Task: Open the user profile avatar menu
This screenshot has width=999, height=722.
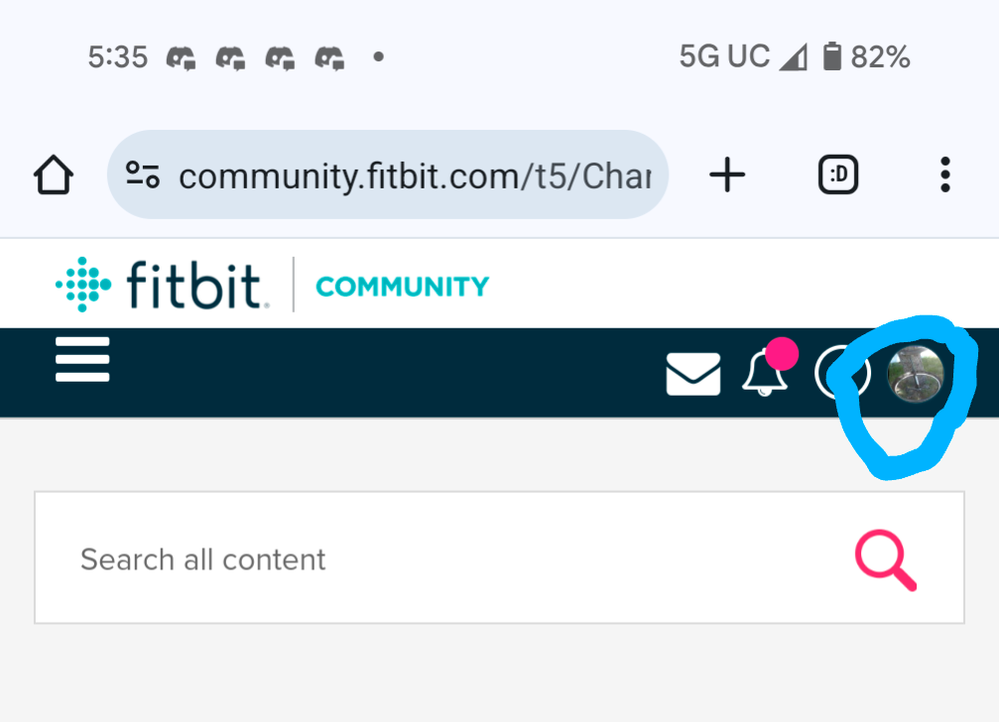Action: pyautogui.click(x=916, y=373)
